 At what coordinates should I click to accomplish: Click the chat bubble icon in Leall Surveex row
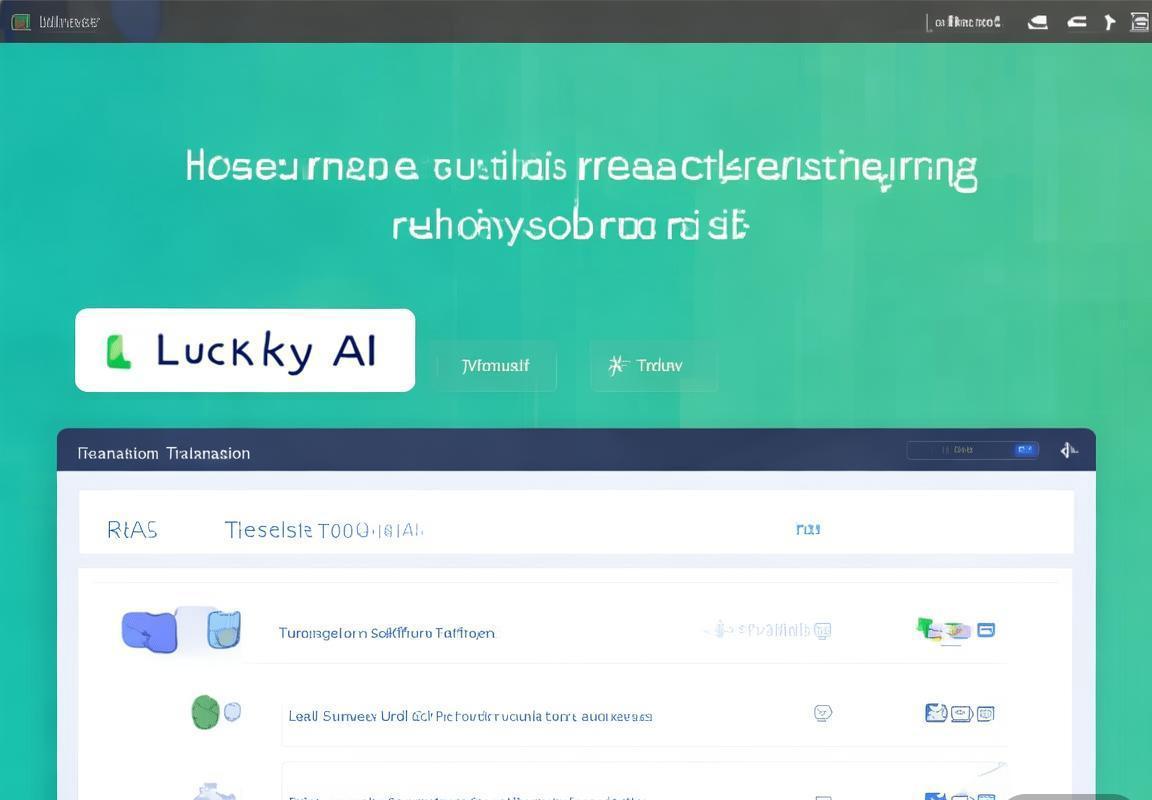(823, 713)
